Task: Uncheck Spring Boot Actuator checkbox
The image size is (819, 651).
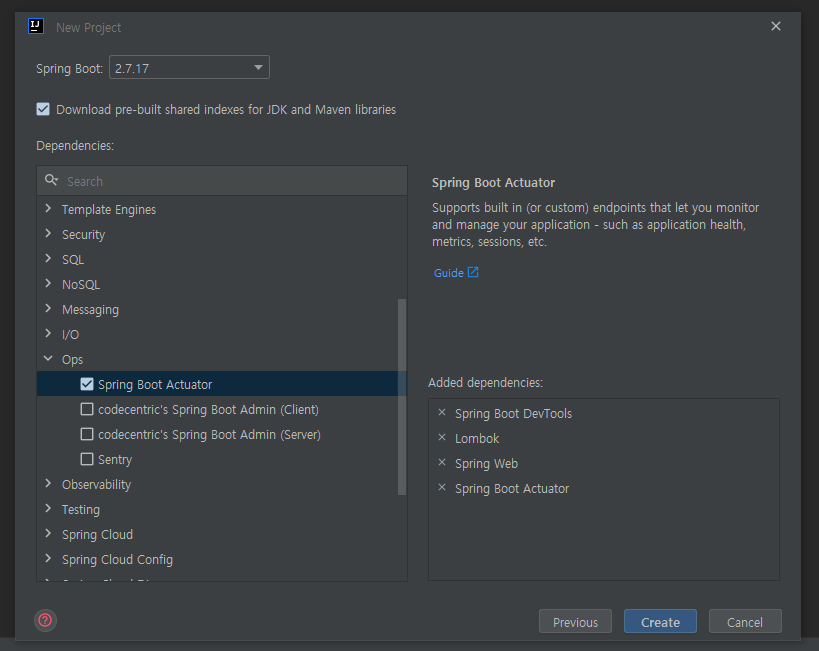Action: pos(87,384)
